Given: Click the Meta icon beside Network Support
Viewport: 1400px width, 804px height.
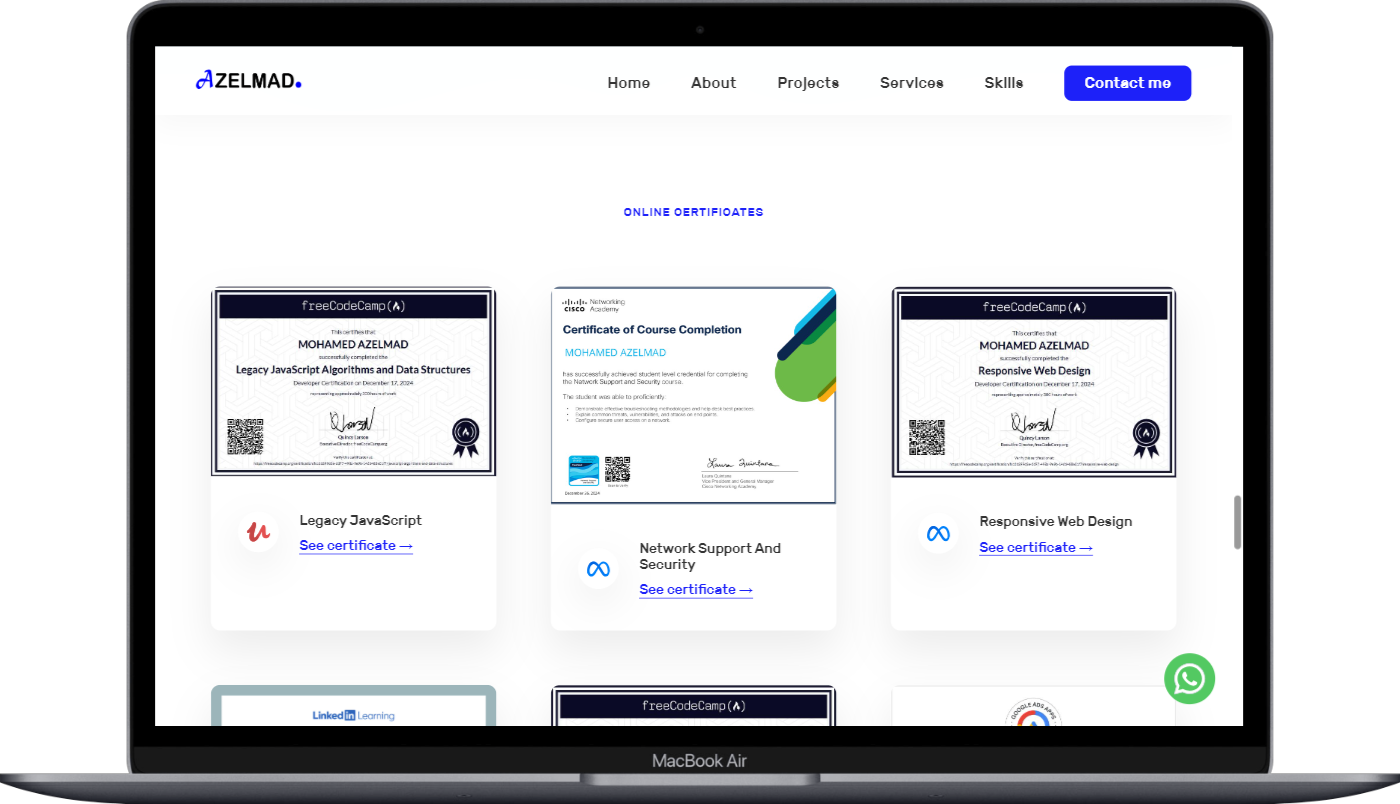Looking at the screenshot, I should (598, 569).
